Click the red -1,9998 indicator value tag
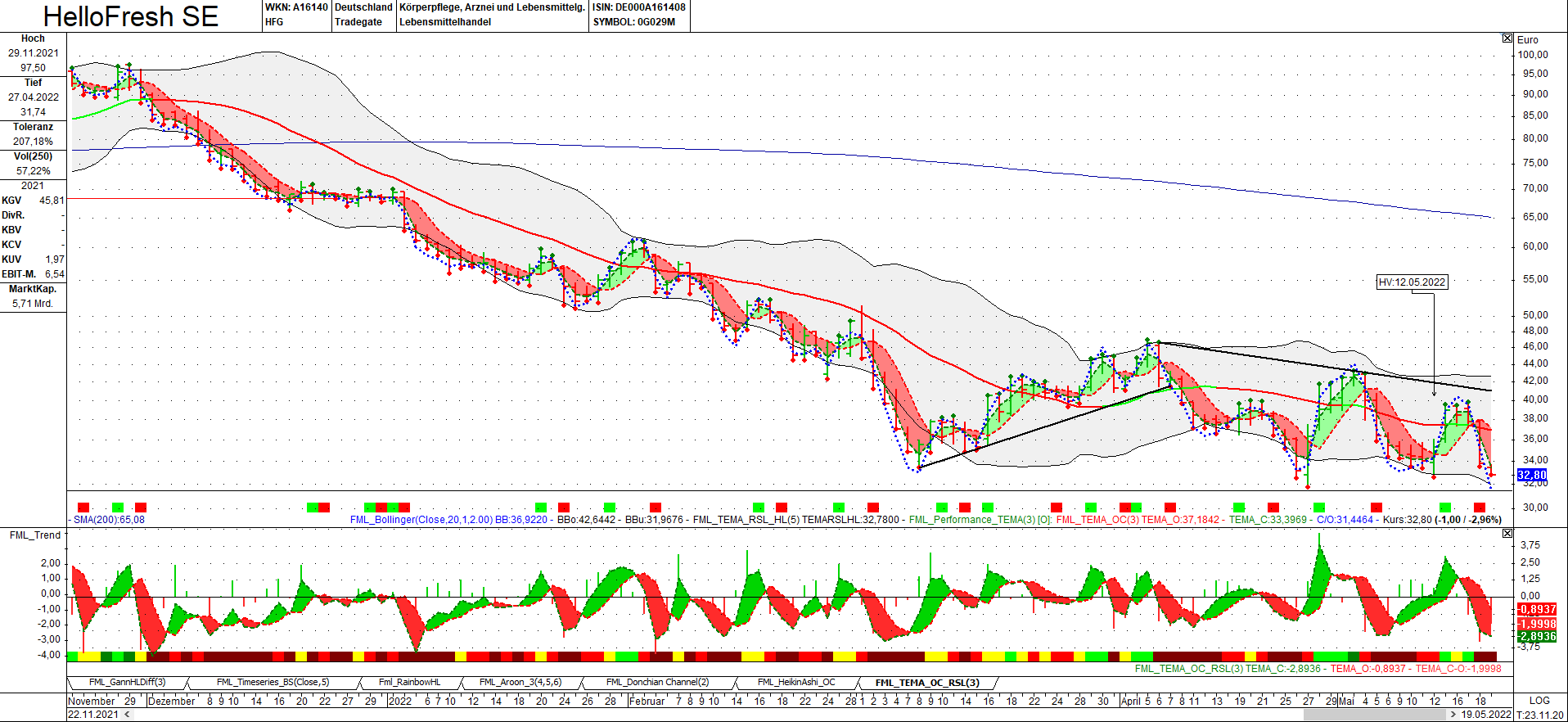 [1537, 624]
